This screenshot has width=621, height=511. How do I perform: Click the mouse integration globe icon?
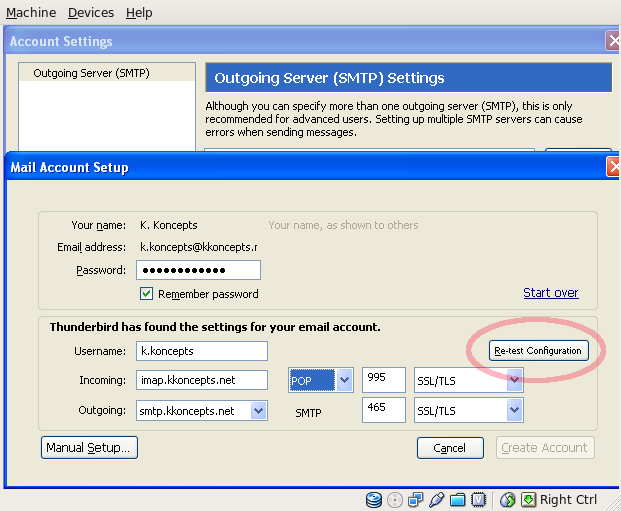508,500
